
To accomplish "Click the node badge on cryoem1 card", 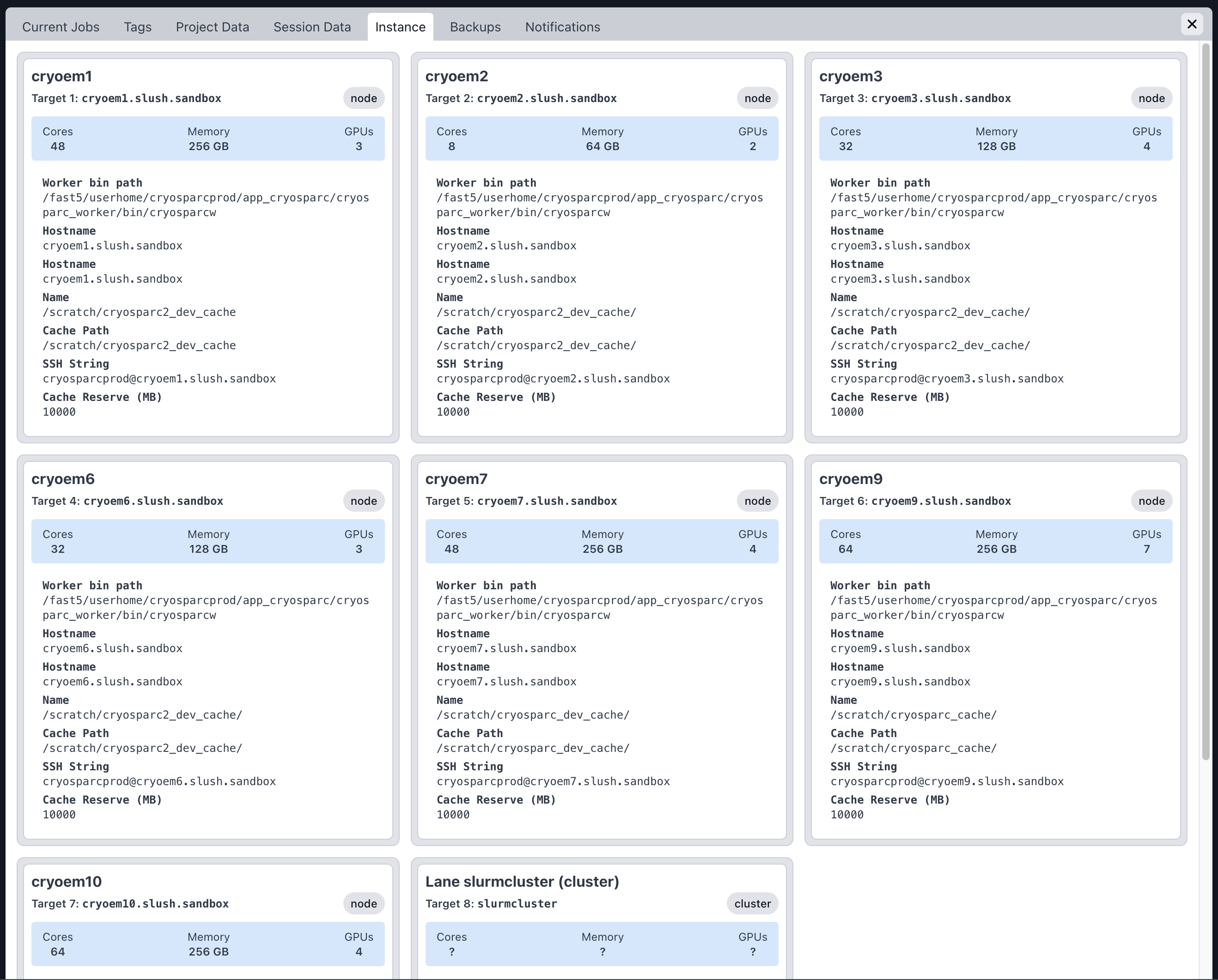I will coord(363,98).
